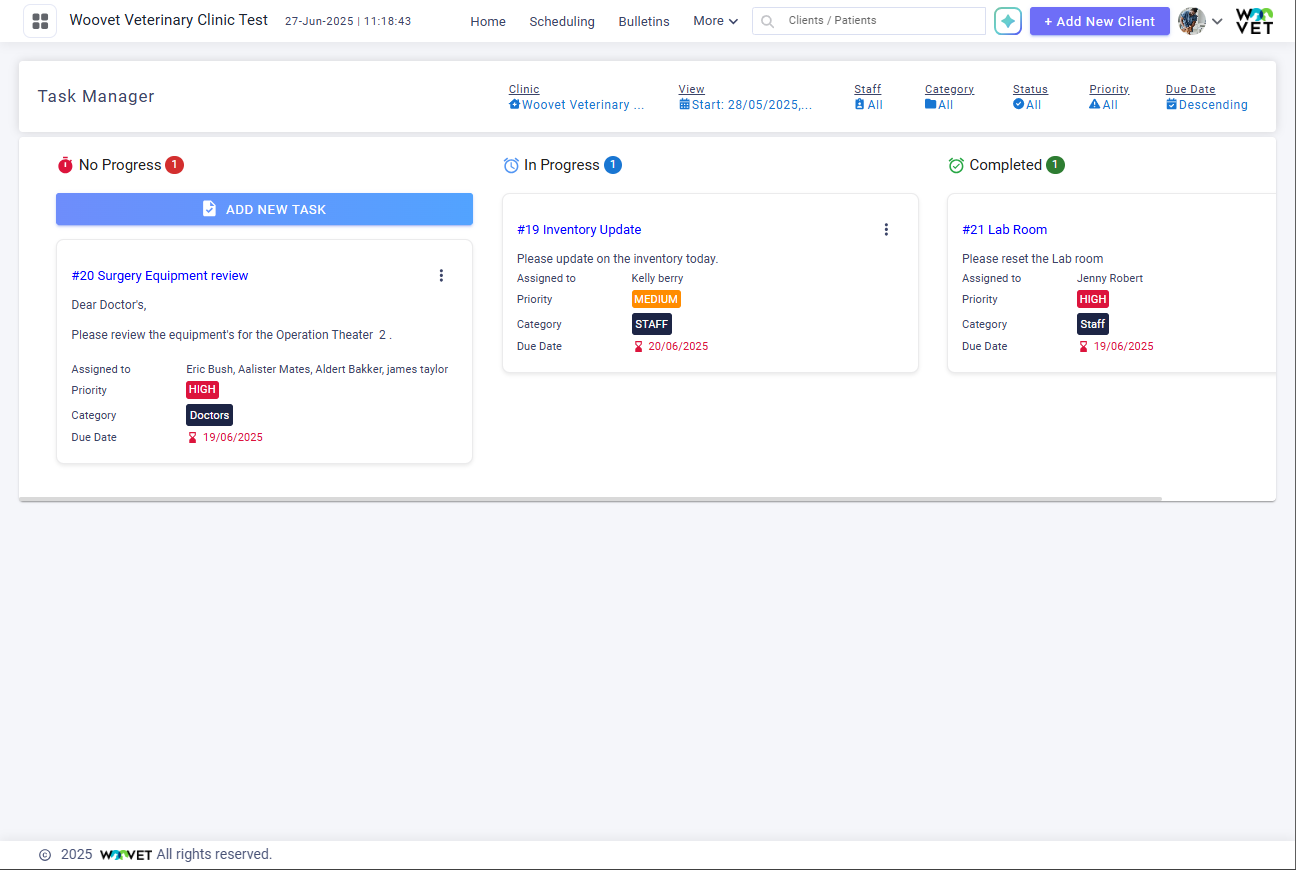Select the calendar icon beside View filter

[x=686, y=104]
